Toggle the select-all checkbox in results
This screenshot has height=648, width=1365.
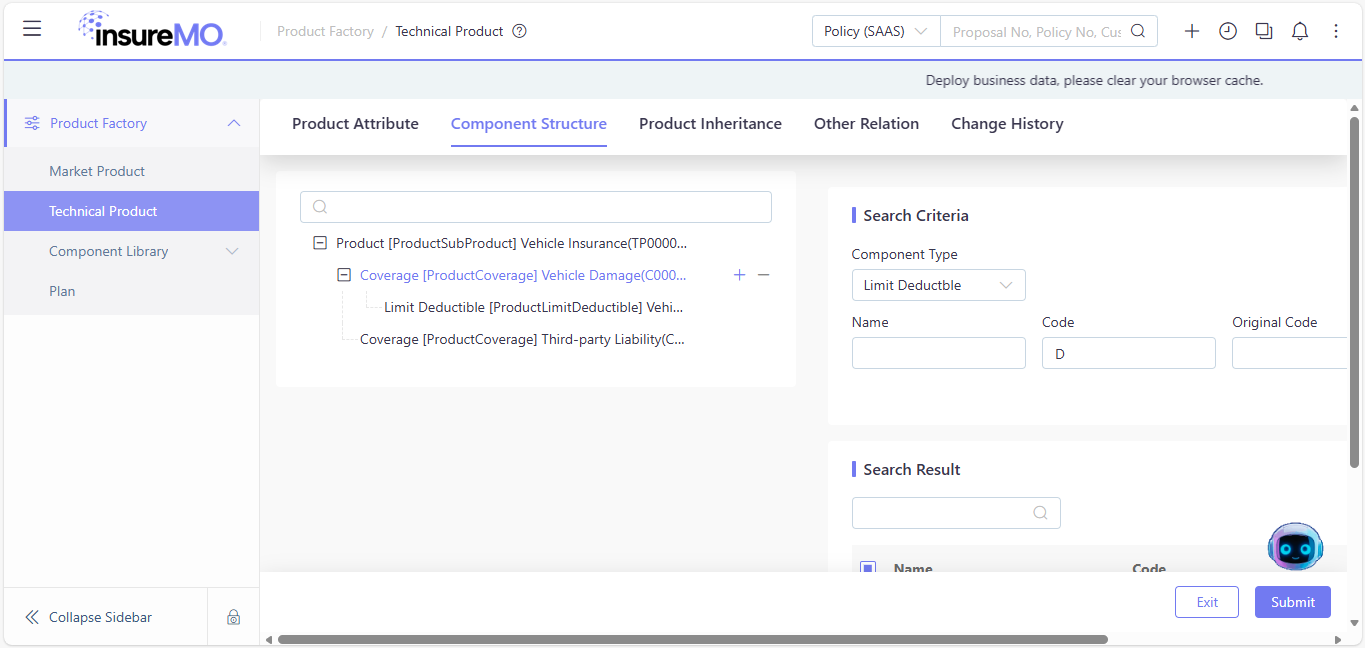coord(868,568)
